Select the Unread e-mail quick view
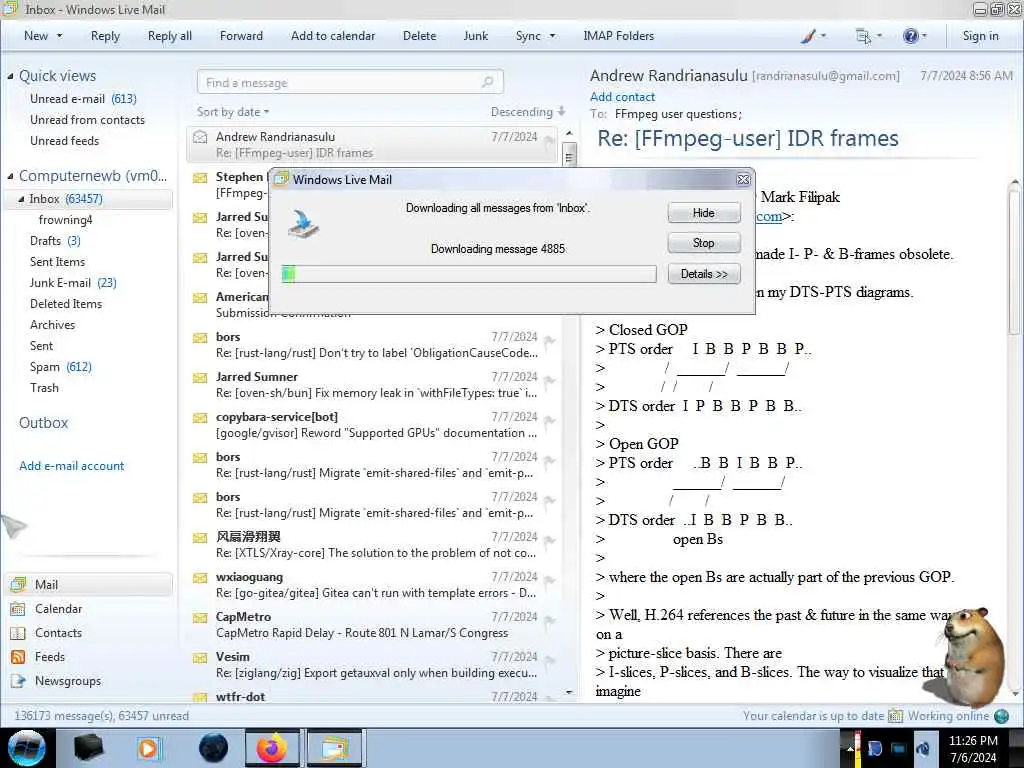The image size is (1024, 768). [x=83, y=99]
